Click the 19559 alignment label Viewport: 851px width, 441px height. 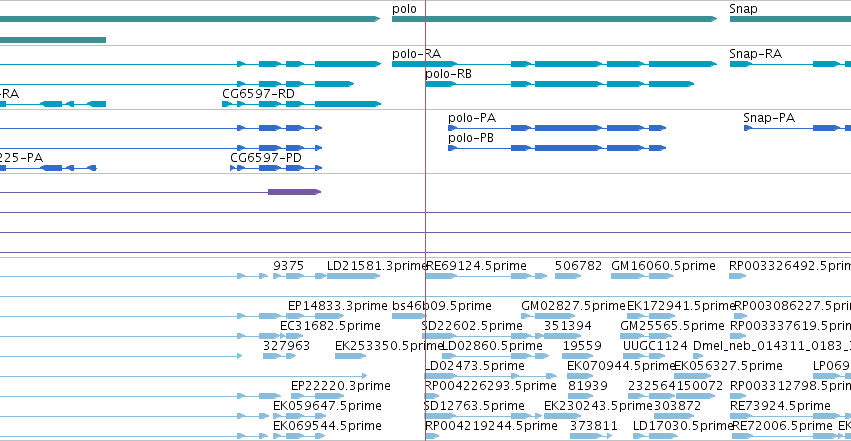pyautogui.click(x=582, y=346)
